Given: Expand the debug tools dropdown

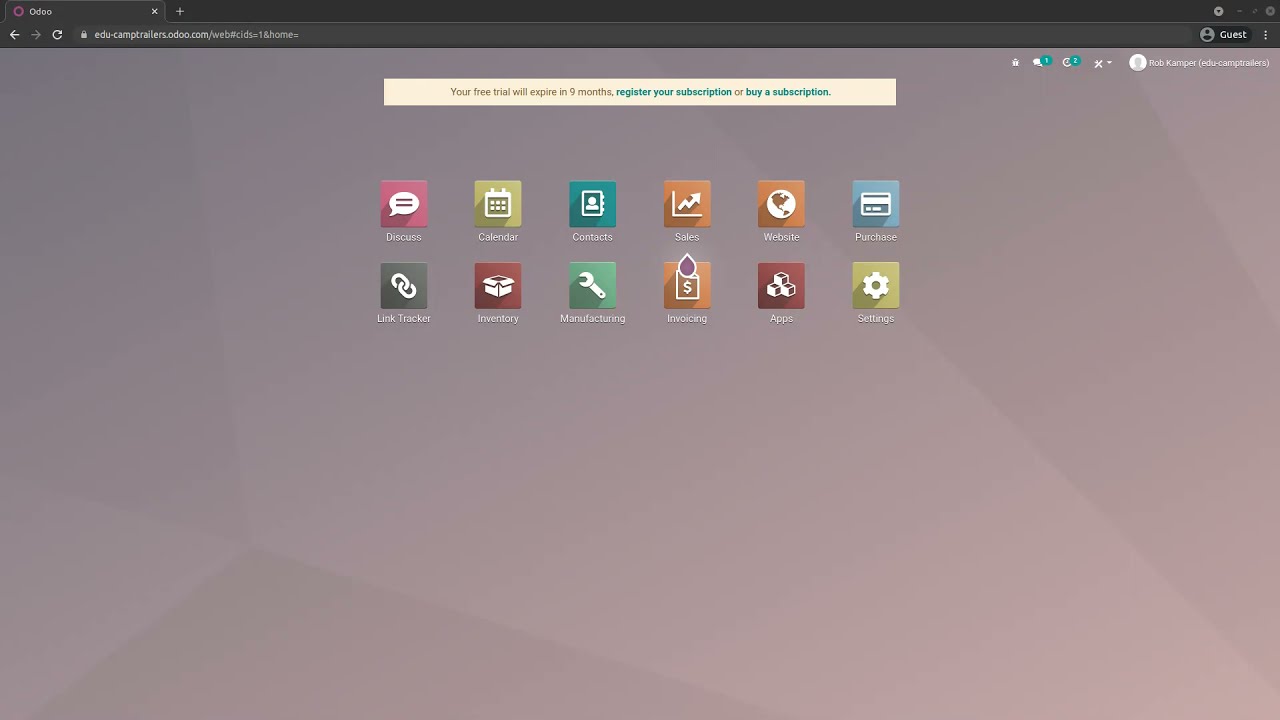Looking at the screenshot, I should point(1102,63).
